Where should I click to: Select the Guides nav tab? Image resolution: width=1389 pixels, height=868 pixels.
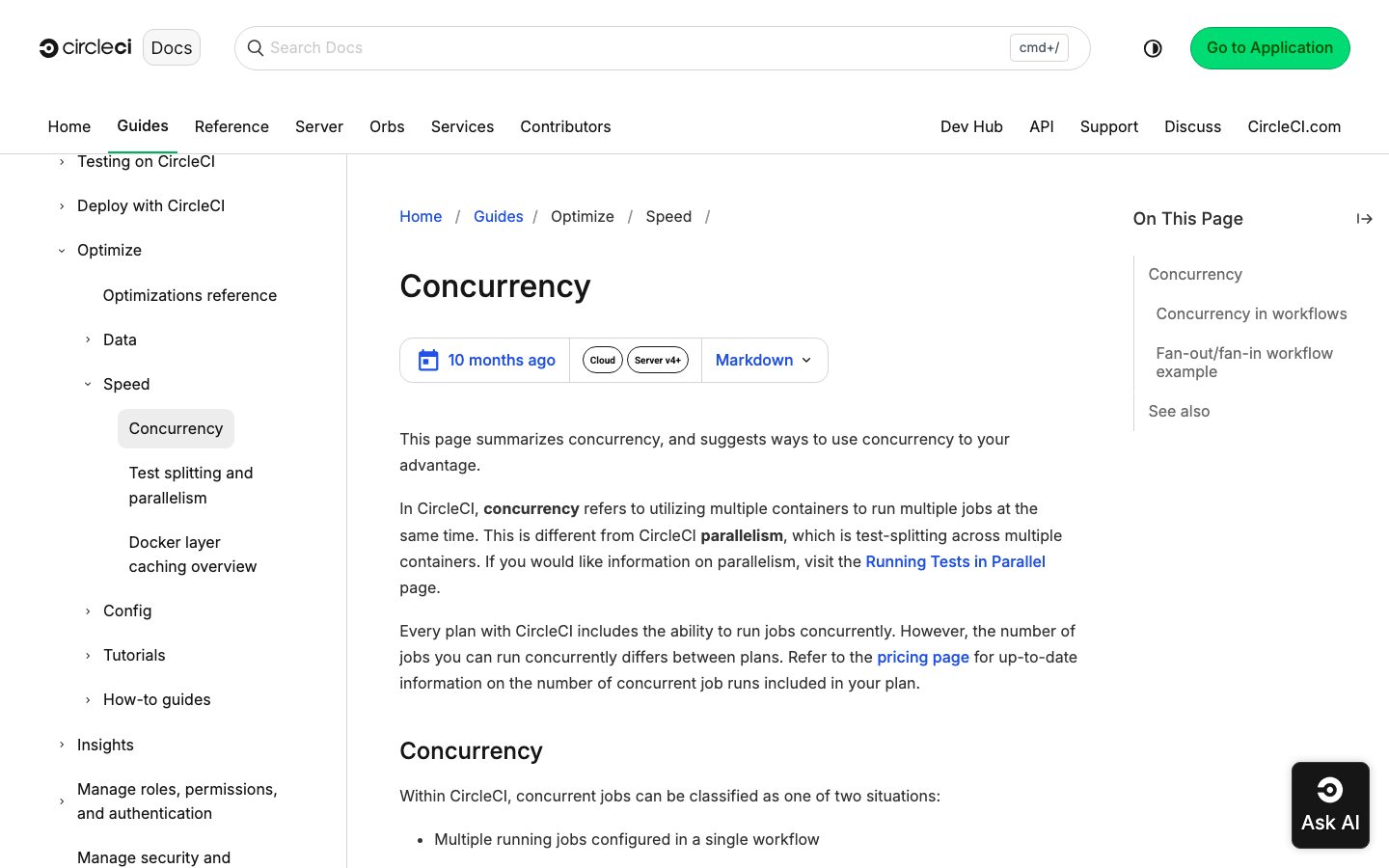coord(143,125)
